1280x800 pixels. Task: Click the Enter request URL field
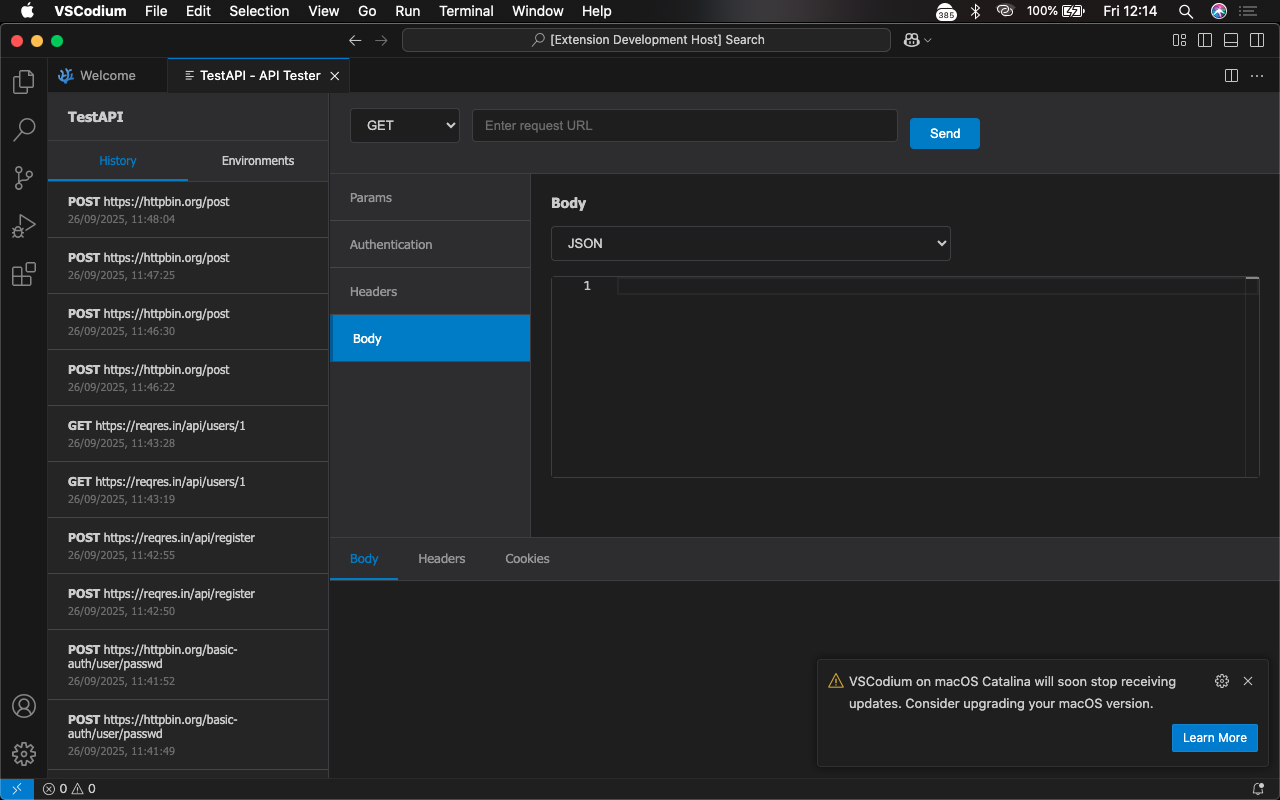(x=685, y=125)
